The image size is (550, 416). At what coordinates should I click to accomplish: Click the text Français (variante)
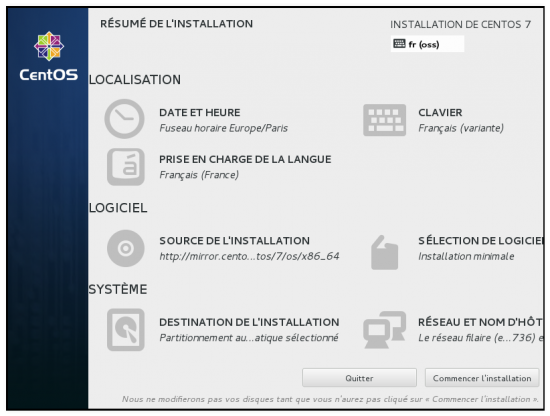[x=461, y=128]
